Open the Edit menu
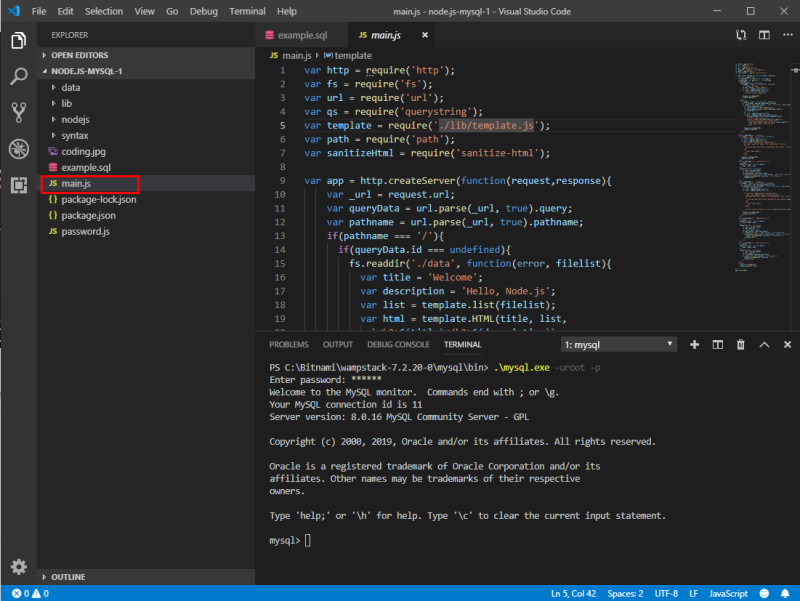The height and width of the screenshot is (601, 800). pos(65,11)
